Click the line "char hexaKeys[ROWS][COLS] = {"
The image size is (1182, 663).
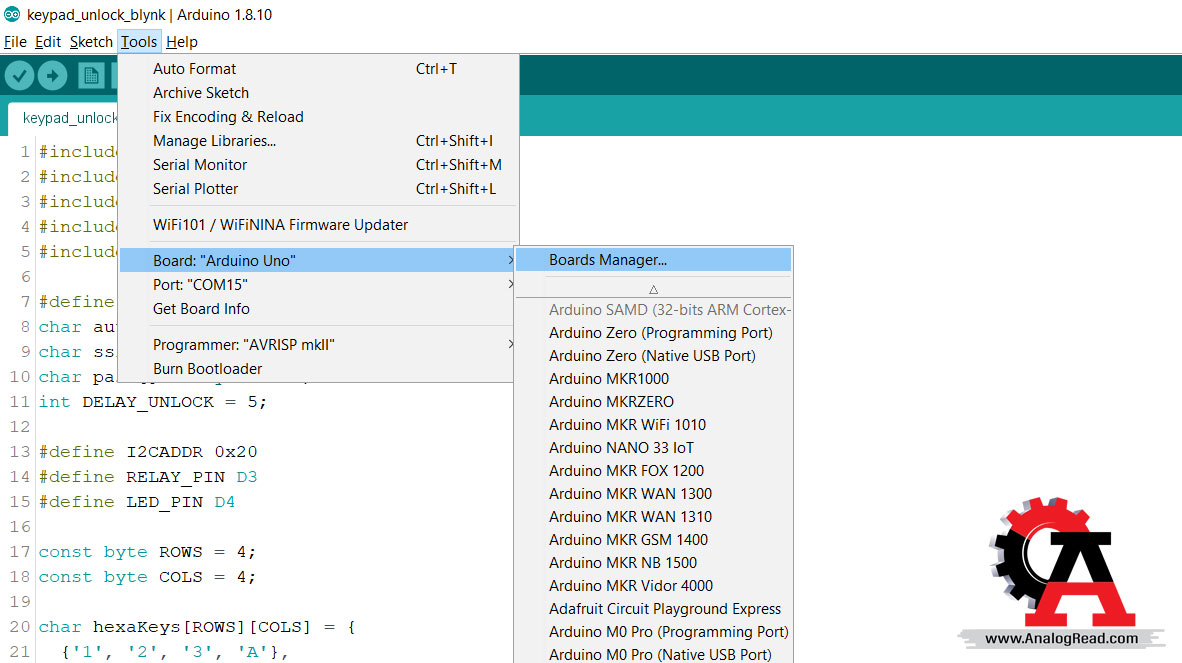pyautogui.click(x=198, y=627)
